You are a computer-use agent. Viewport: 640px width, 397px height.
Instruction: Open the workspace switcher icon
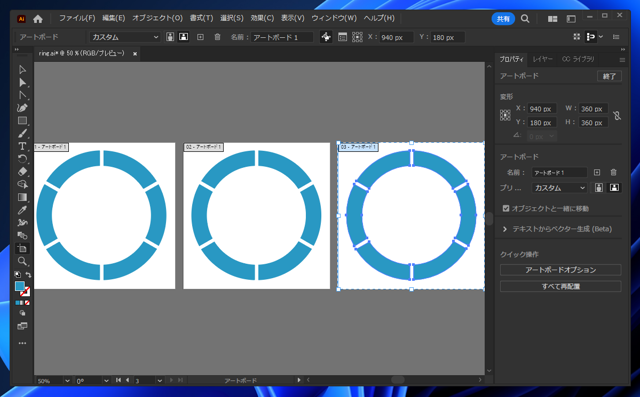point(571,19)
